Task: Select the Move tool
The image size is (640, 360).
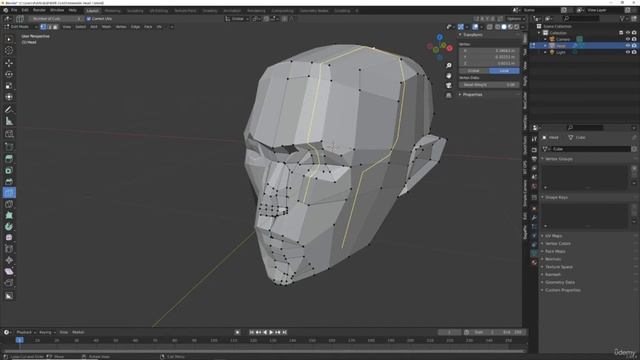Action: [9, 63]
